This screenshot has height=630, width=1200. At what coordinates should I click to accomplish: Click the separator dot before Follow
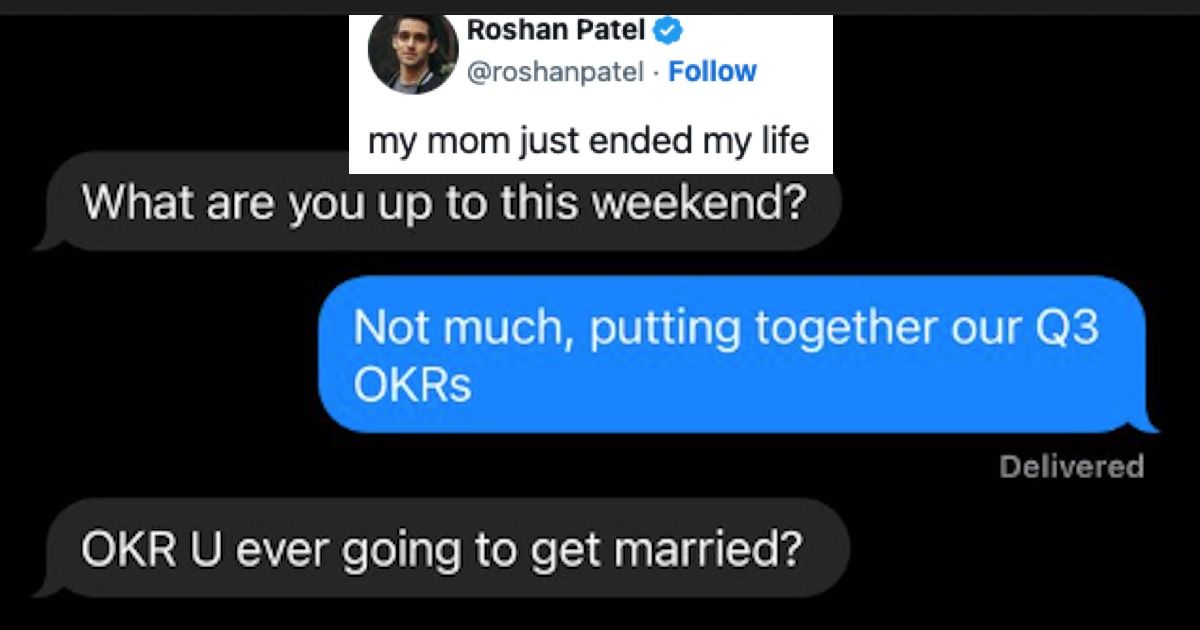[655, 72]
